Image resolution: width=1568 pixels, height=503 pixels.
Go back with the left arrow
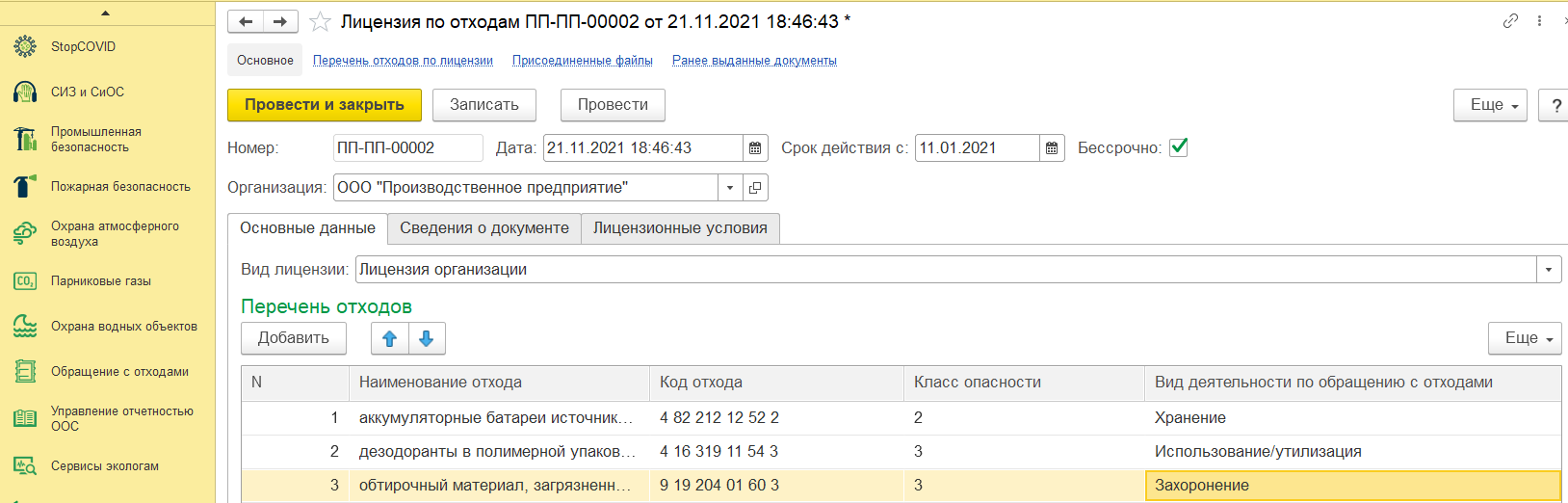tap(246, 21)
